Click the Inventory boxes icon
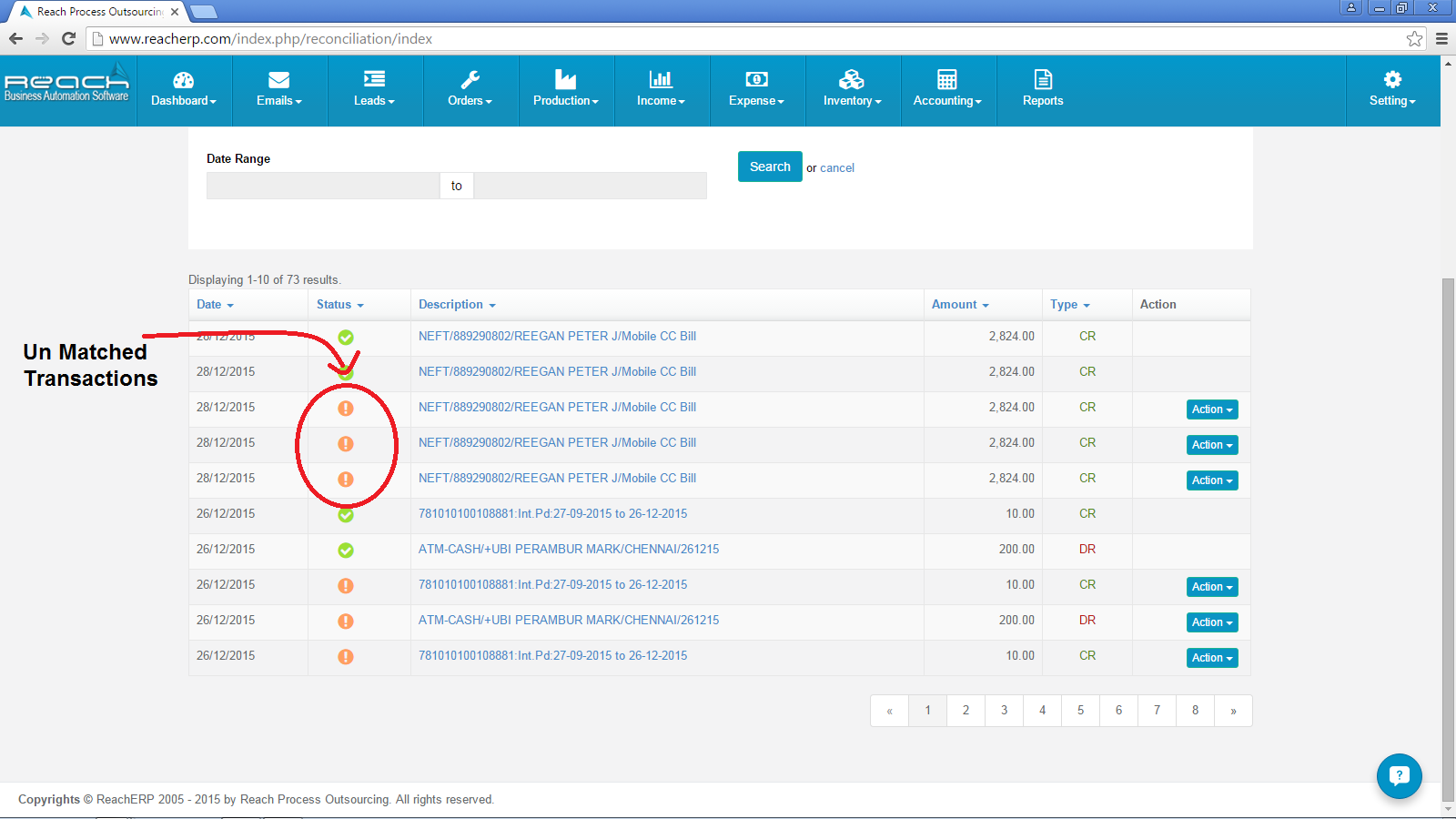This screenshot has width=1456, height=819. [x=852, y=79]
